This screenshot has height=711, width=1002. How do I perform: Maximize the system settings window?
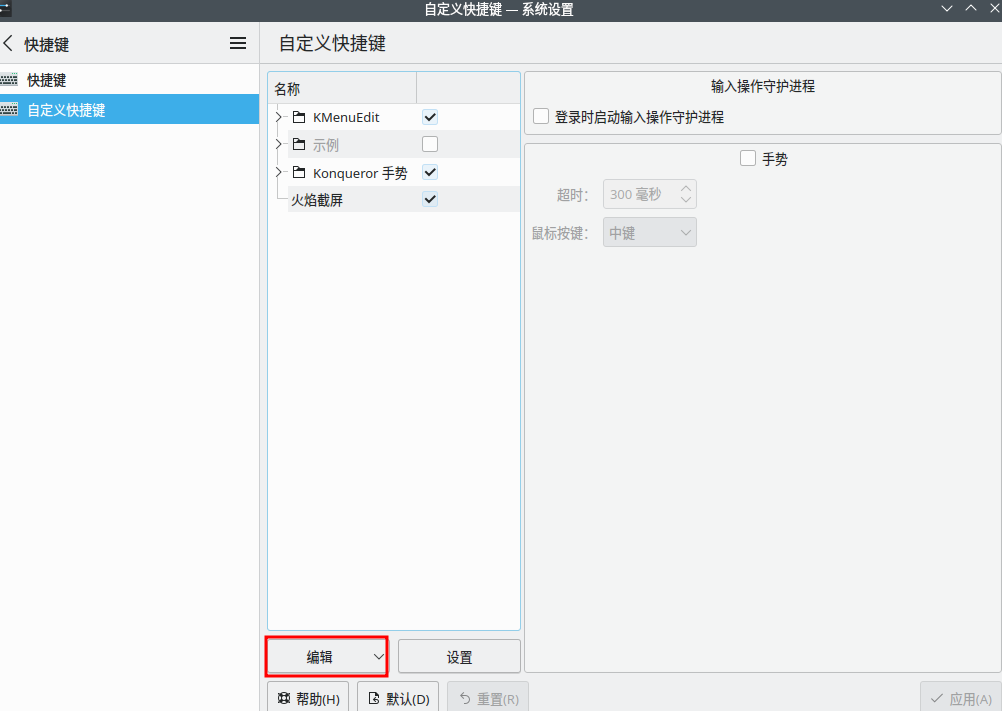click(x=971, y=8)
